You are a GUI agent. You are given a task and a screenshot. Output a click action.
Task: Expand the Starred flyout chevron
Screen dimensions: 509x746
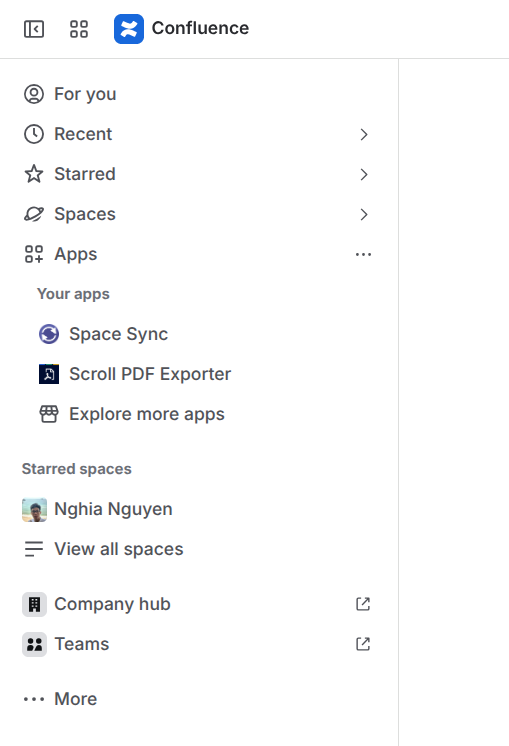pos(363,175)
